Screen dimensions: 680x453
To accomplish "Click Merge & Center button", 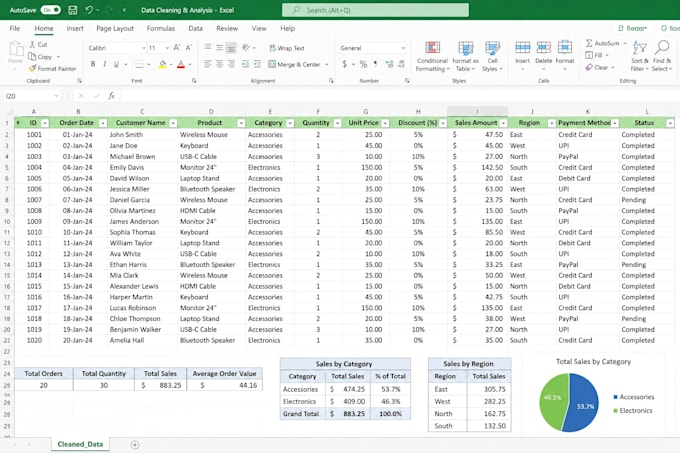I will (x=294, y=64).
